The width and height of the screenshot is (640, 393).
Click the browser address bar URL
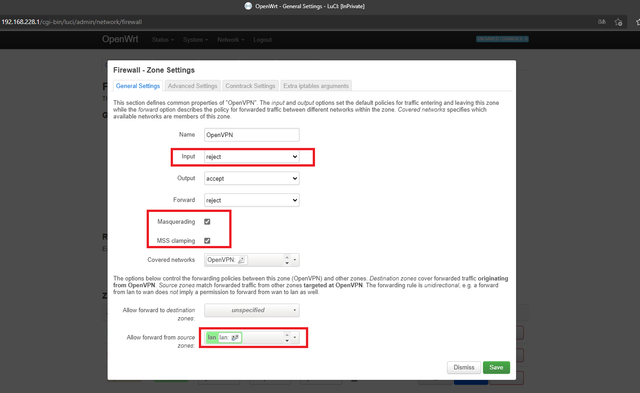point(72,22)
